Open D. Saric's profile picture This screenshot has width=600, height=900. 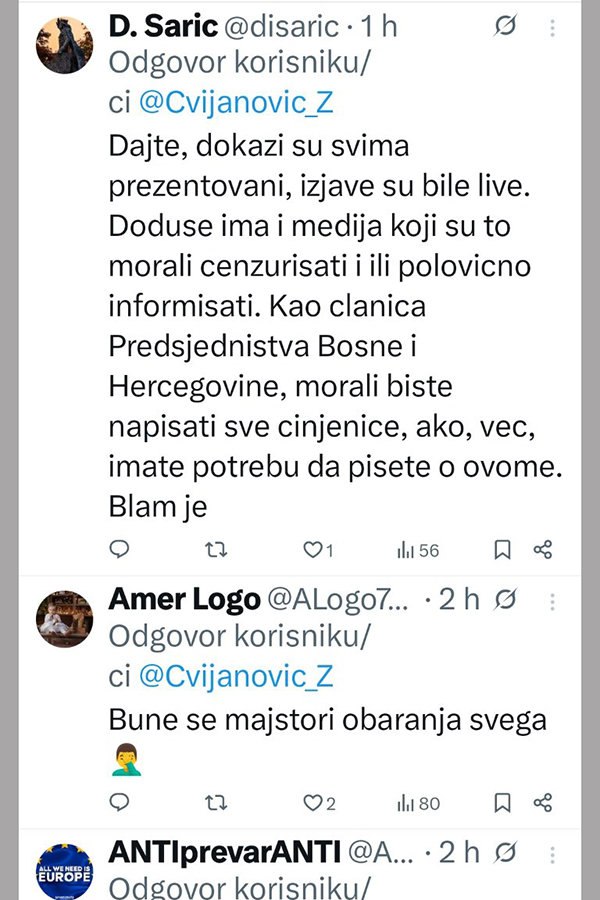click(x=65, y=45)
